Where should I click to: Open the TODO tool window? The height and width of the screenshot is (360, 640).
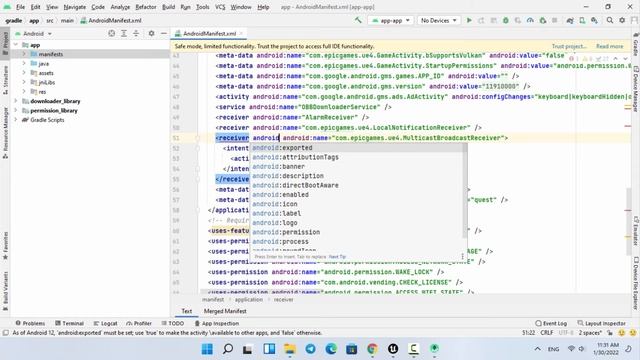click(173, 323)
